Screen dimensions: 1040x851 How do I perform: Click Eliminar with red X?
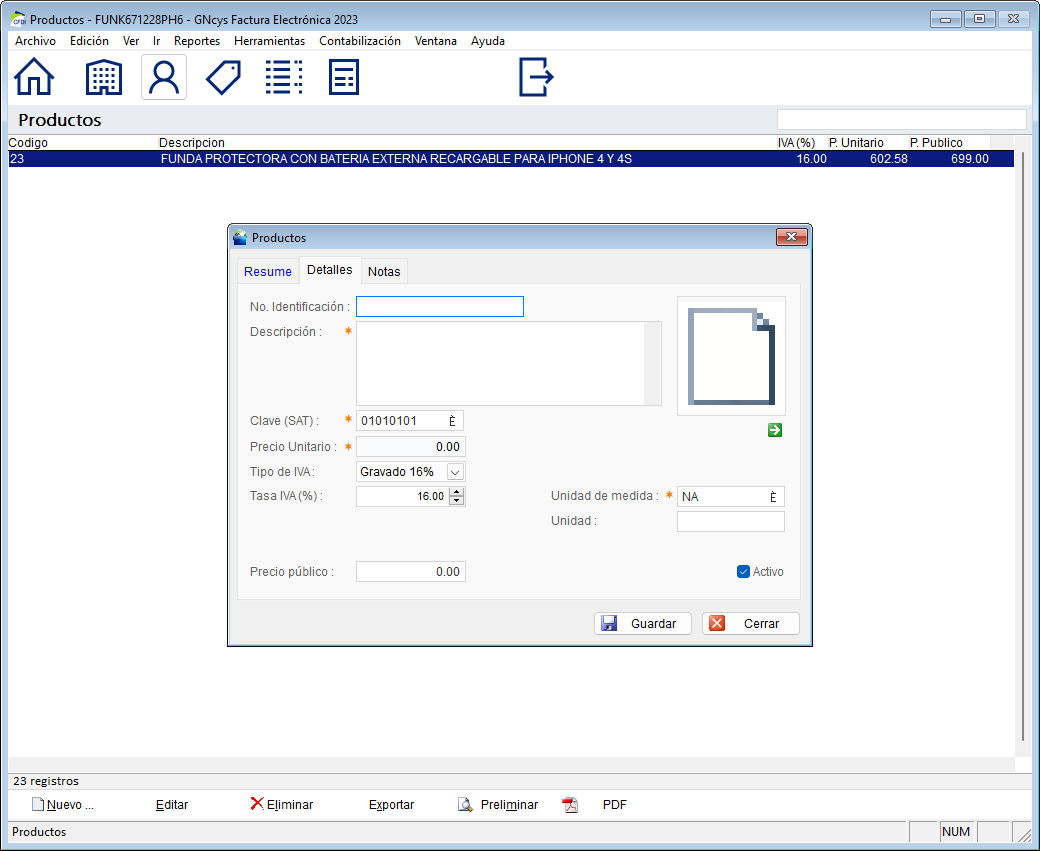click(x=282, y=805)
